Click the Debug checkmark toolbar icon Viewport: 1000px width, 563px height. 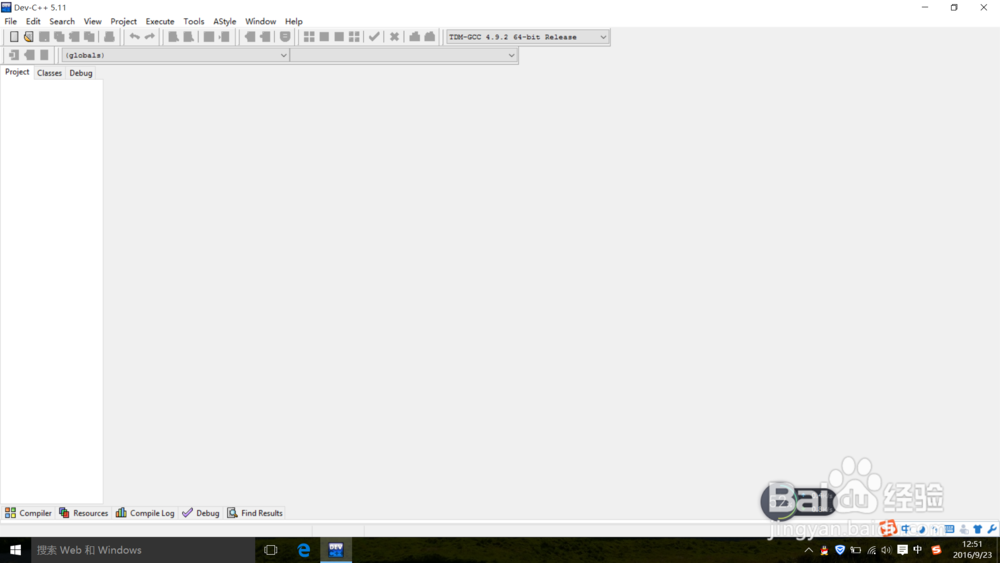click(374, 37)
